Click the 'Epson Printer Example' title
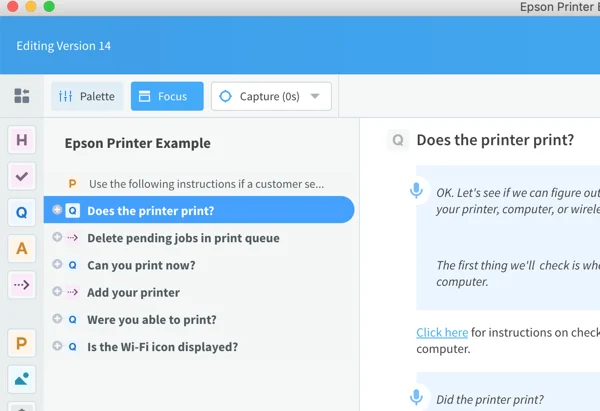 click(137, 143)
